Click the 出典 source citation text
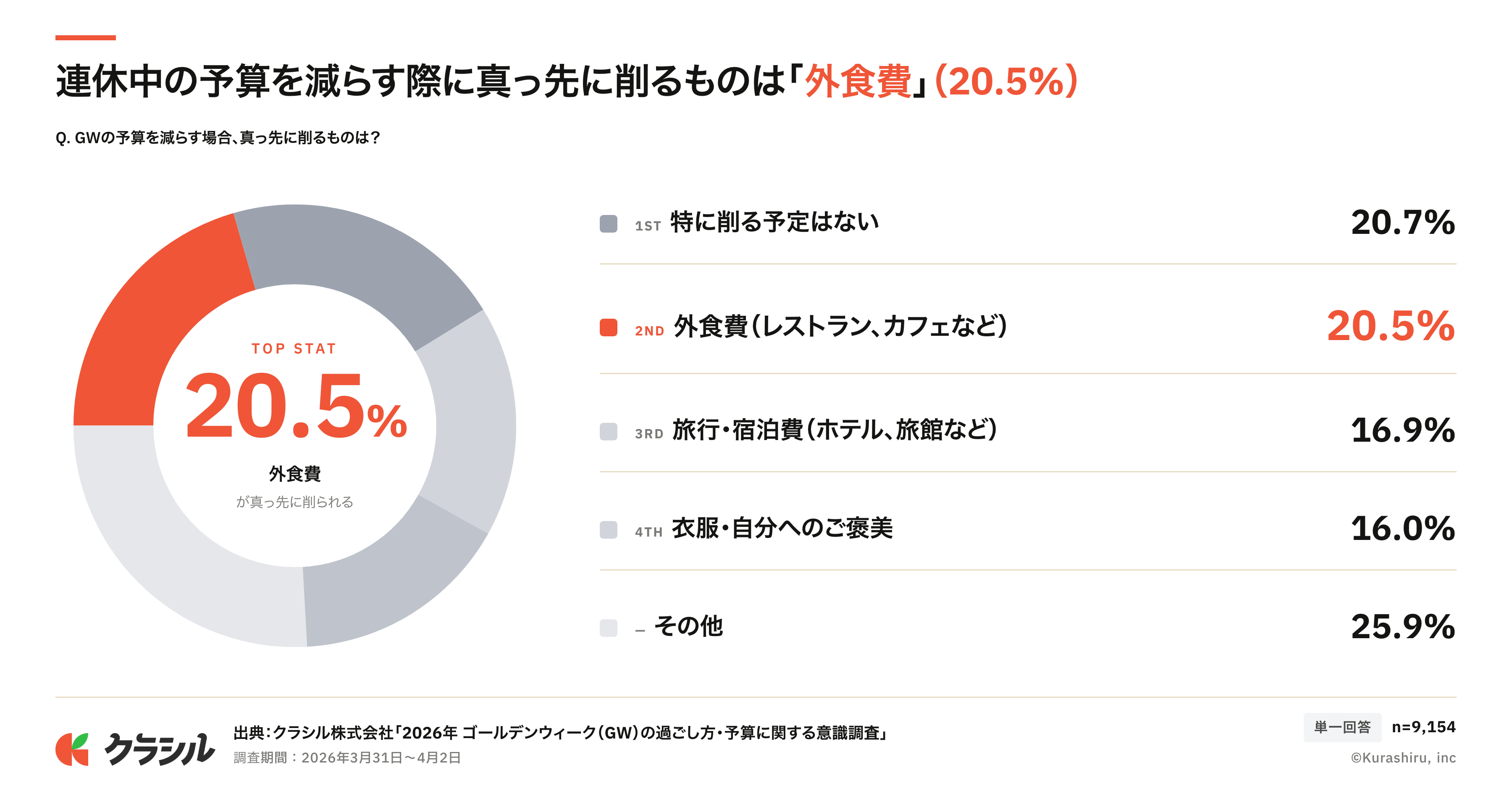The height and width of the screenshot is (799, 1512). [560, 733]
